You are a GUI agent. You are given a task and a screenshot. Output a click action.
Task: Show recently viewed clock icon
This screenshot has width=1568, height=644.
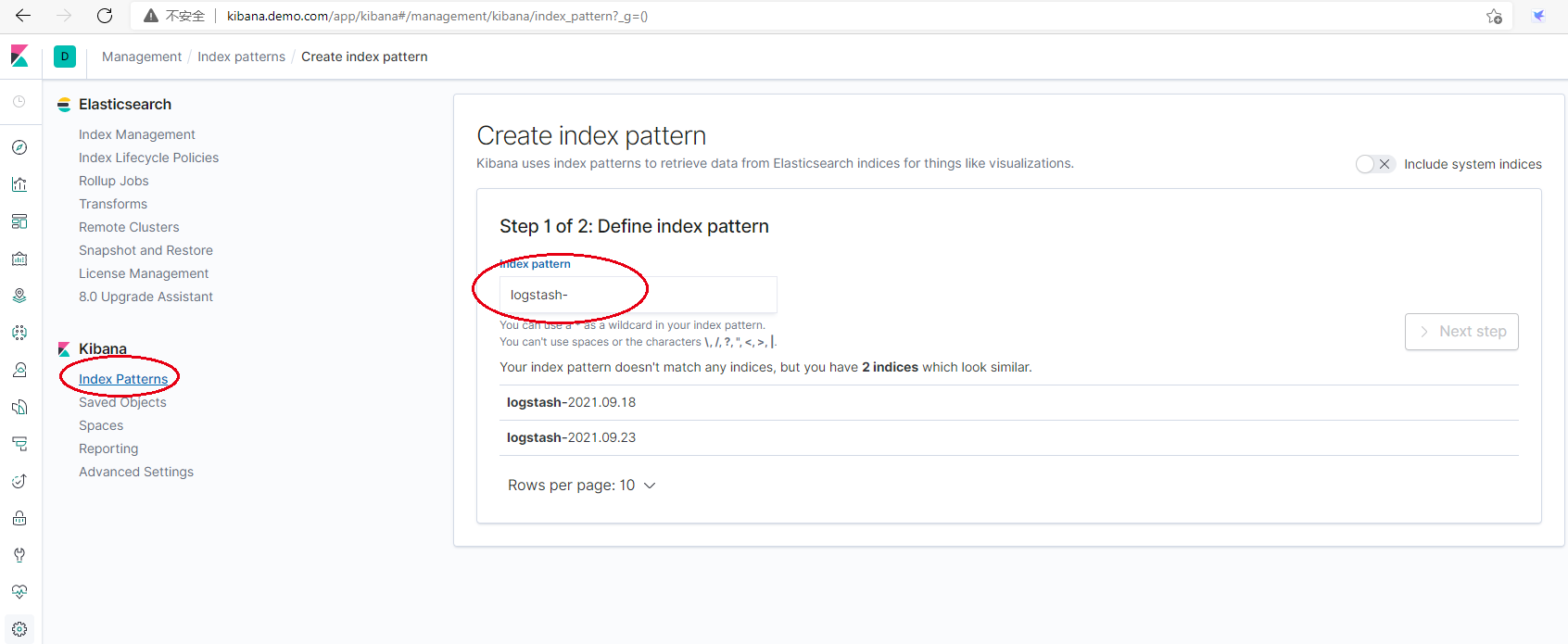[x=19, y=101]
